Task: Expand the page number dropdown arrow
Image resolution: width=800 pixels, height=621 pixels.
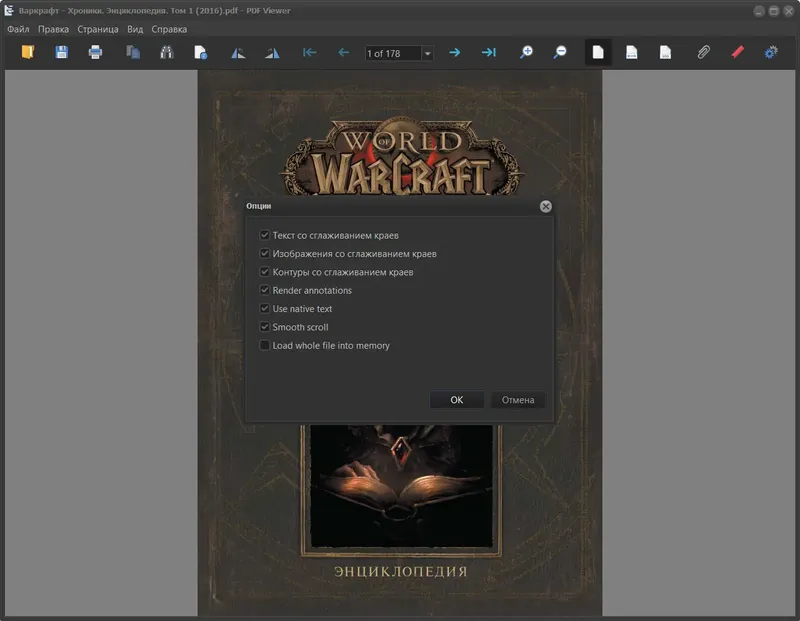Action: coord(427,53)
